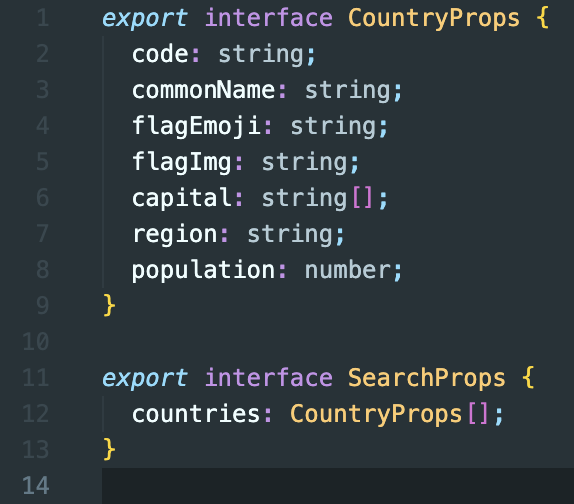
Task: Click line number 6 in the gutter
Action: tap(43, 198)
